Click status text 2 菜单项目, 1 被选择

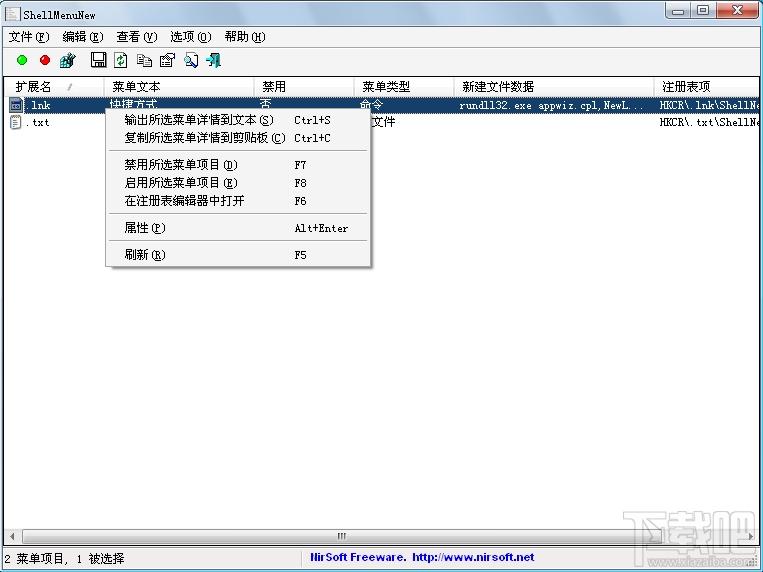[x=64, y=558]
